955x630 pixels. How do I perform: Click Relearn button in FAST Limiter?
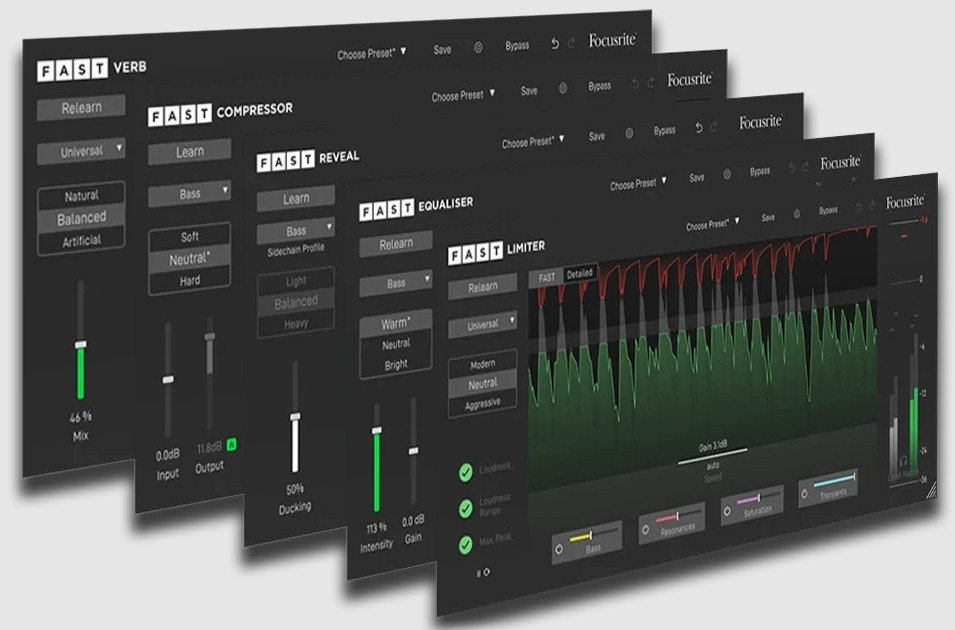click(x=483, y=287)
